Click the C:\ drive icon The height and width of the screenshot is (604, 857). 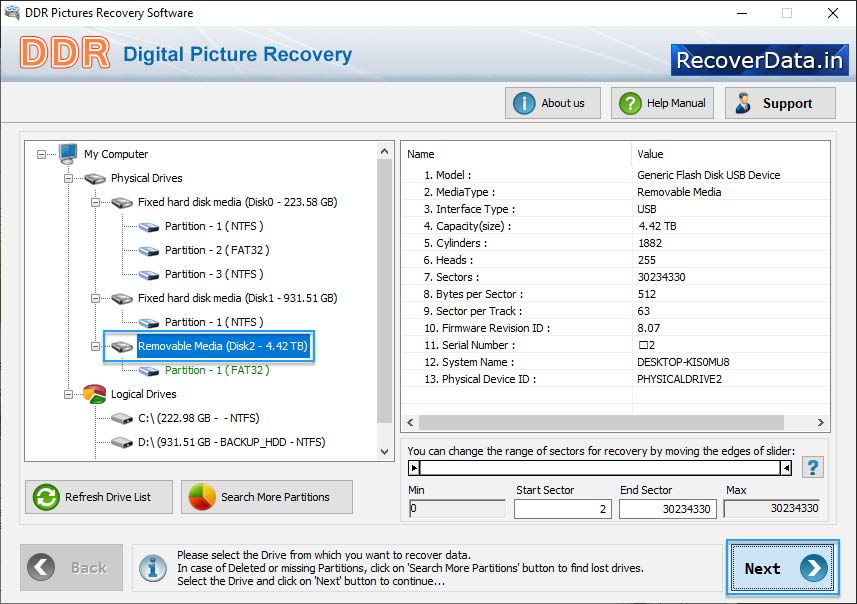[122, 419]
